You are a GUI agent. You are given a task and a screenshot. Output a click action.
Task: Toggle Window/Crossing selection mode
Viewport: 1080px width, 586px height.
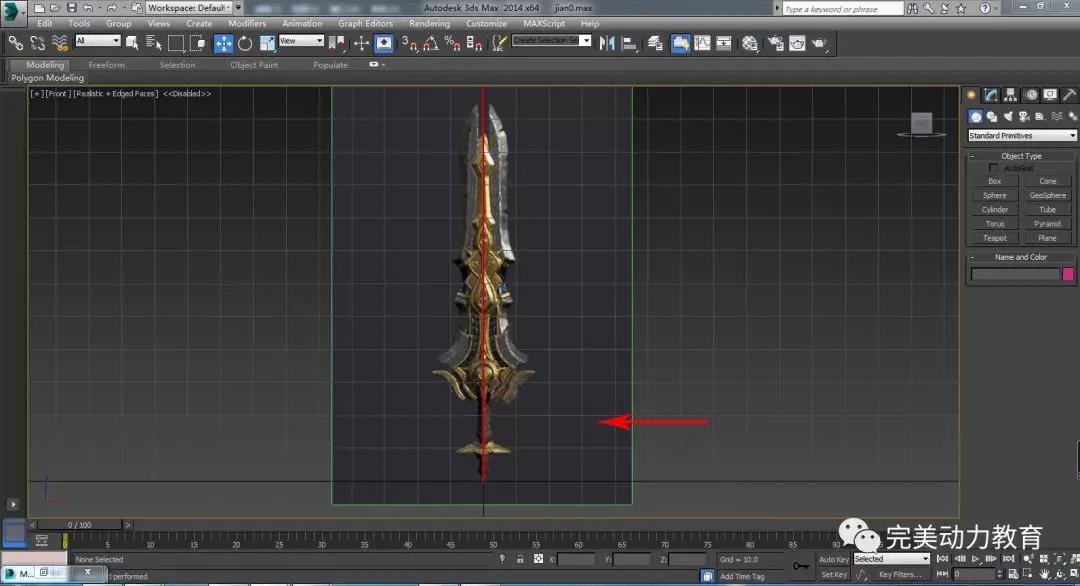point(198,43)
